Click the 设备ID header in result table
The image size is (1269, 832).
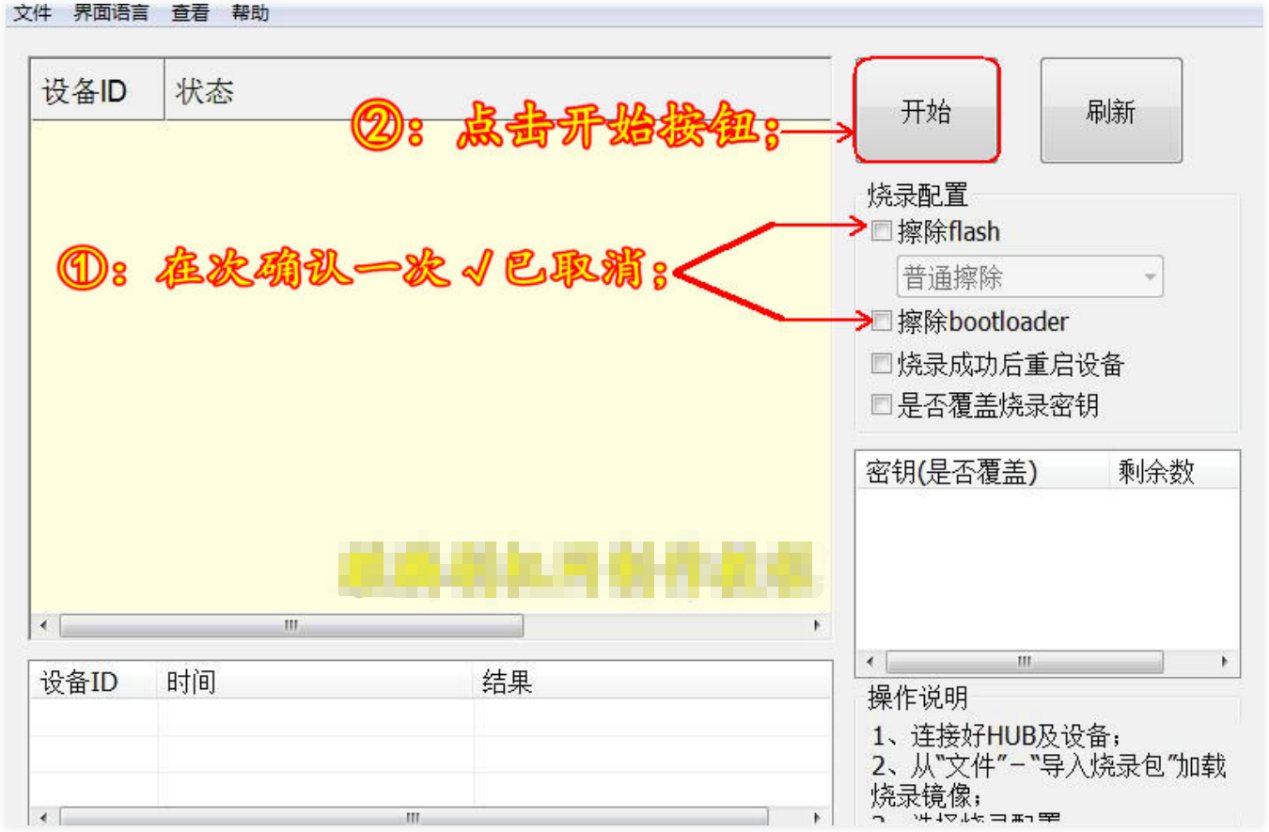point(94,682)
